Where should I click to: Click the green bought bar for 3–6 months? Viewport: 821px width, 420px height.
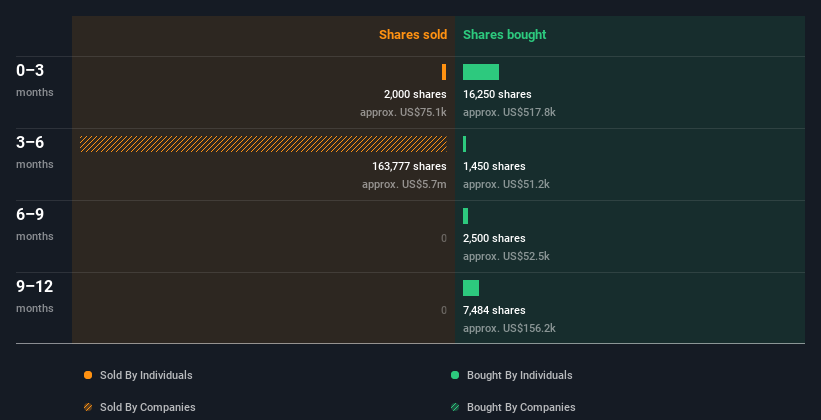coord(464,144)
